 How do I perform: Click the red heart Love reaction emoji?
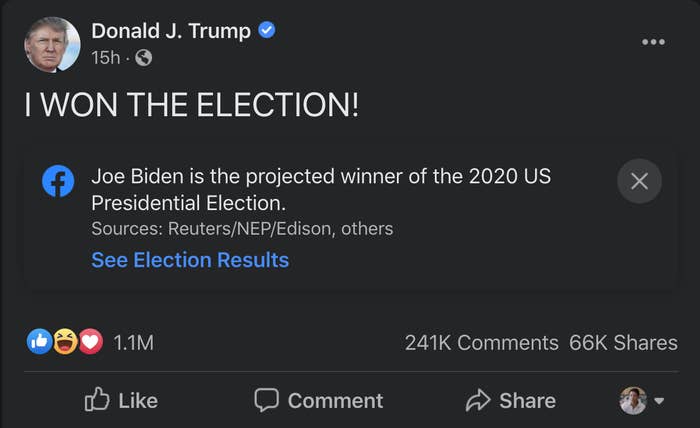(x=91, y=342)
